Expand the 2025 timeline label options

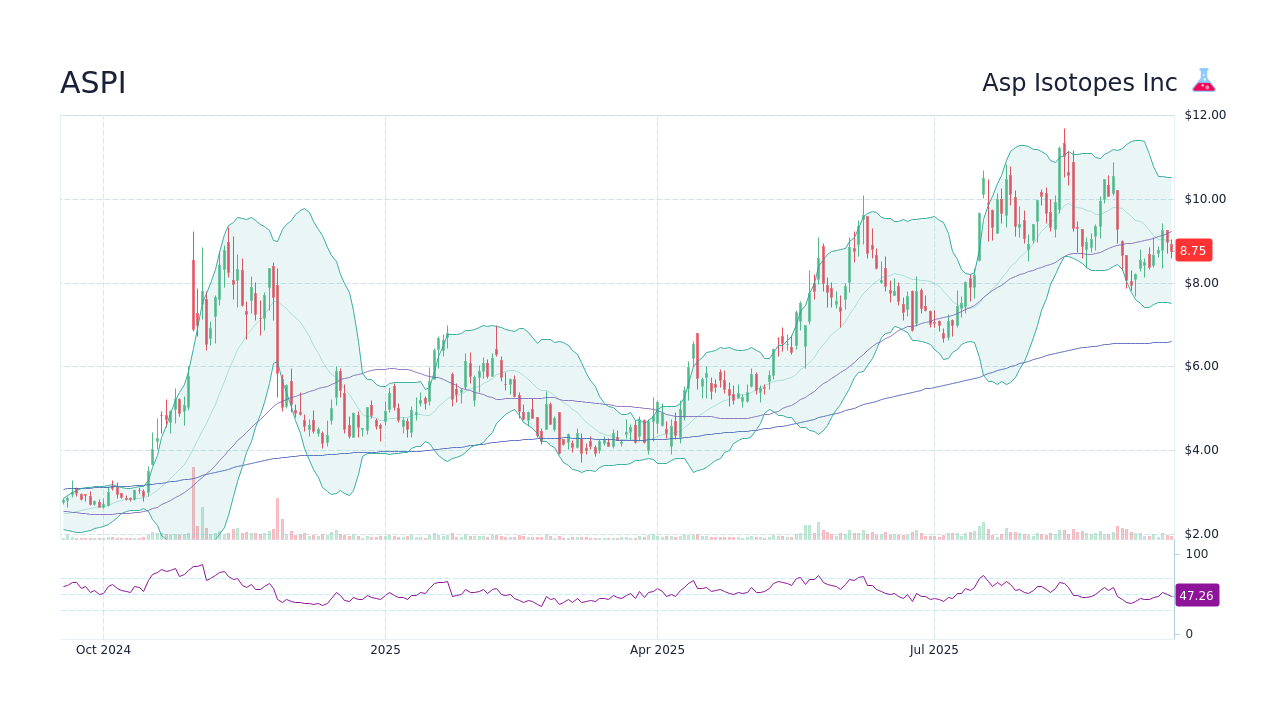(x=385, y=649)
